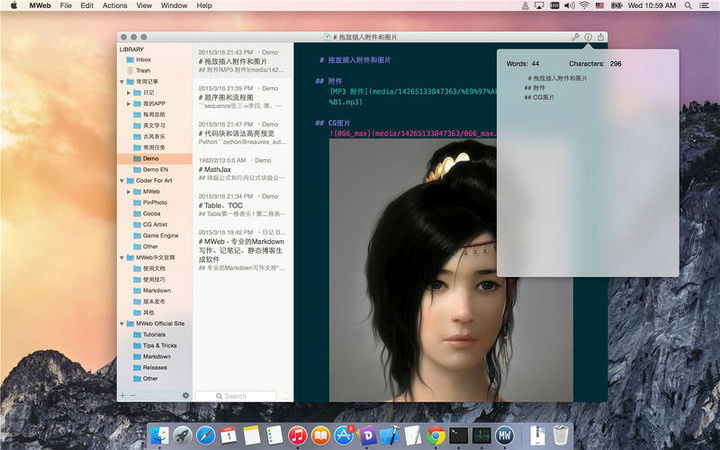Select the Tips & Tricks folder
Image resolution: width=720 pixels, height=450 pixels.
(x=154, y=346)
